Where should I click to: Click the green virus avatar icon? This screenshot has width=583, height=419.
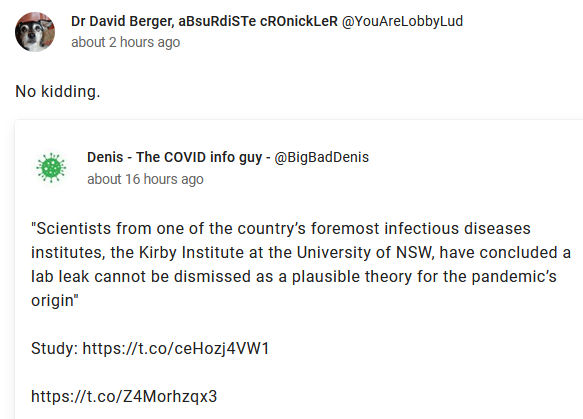(x=51, y=168)
